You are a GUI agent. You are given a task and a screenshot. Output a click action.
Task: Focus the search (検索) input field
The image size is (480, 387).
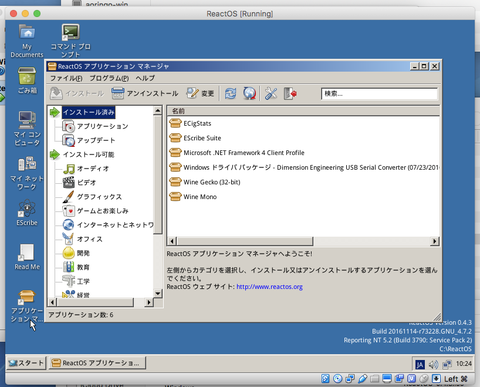pos(379,94)
